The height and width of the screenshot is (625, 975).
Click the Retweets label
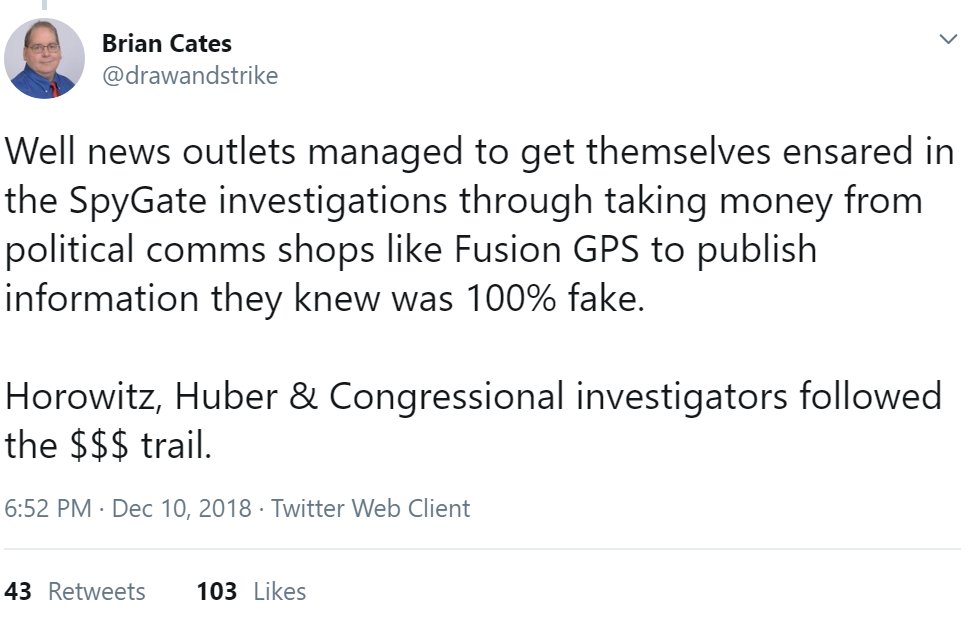(97, 591)
